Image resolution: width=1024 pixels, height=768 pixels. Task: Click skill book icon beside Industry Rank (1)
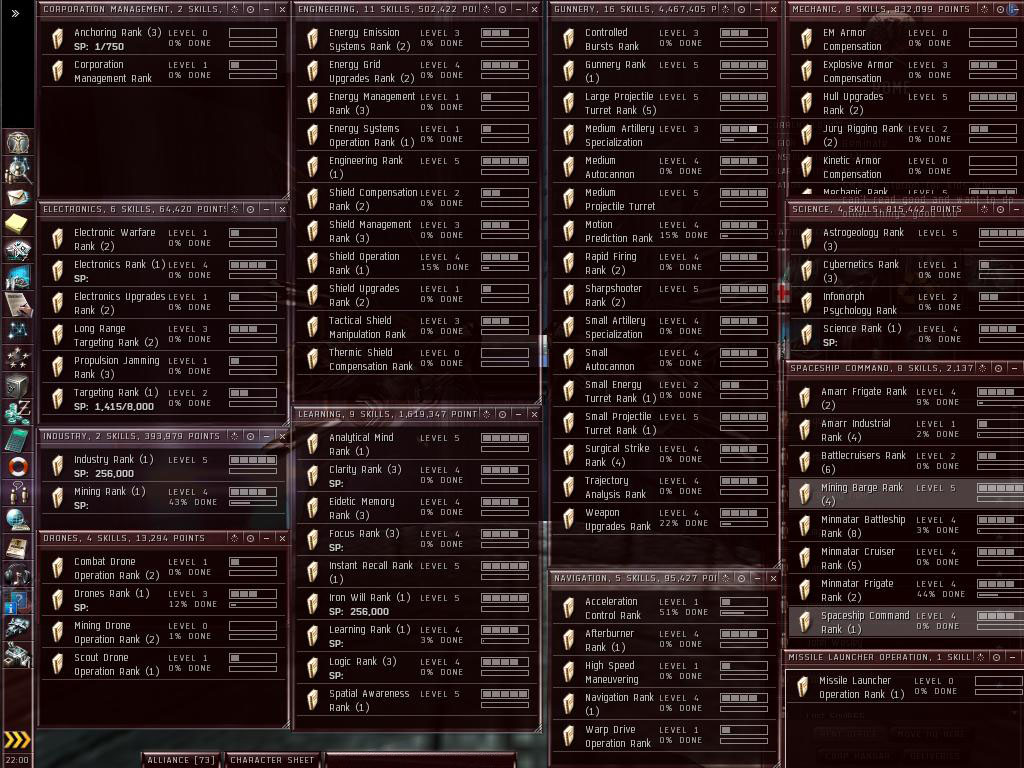[57, 466]
